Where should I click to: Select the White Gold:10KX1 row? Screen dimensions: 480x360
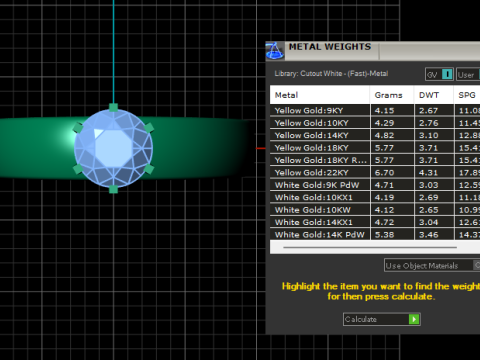[x=375, y=197]
